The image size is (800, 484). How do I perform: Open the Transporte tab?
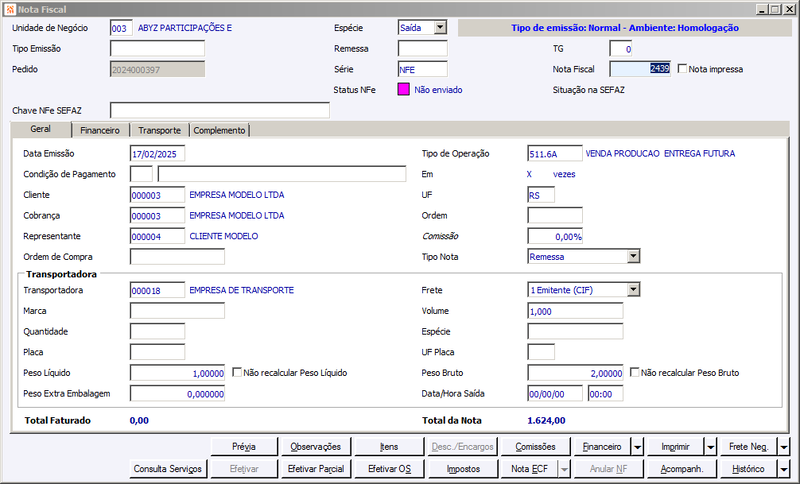pyautogui.click(x=159, y=131)
